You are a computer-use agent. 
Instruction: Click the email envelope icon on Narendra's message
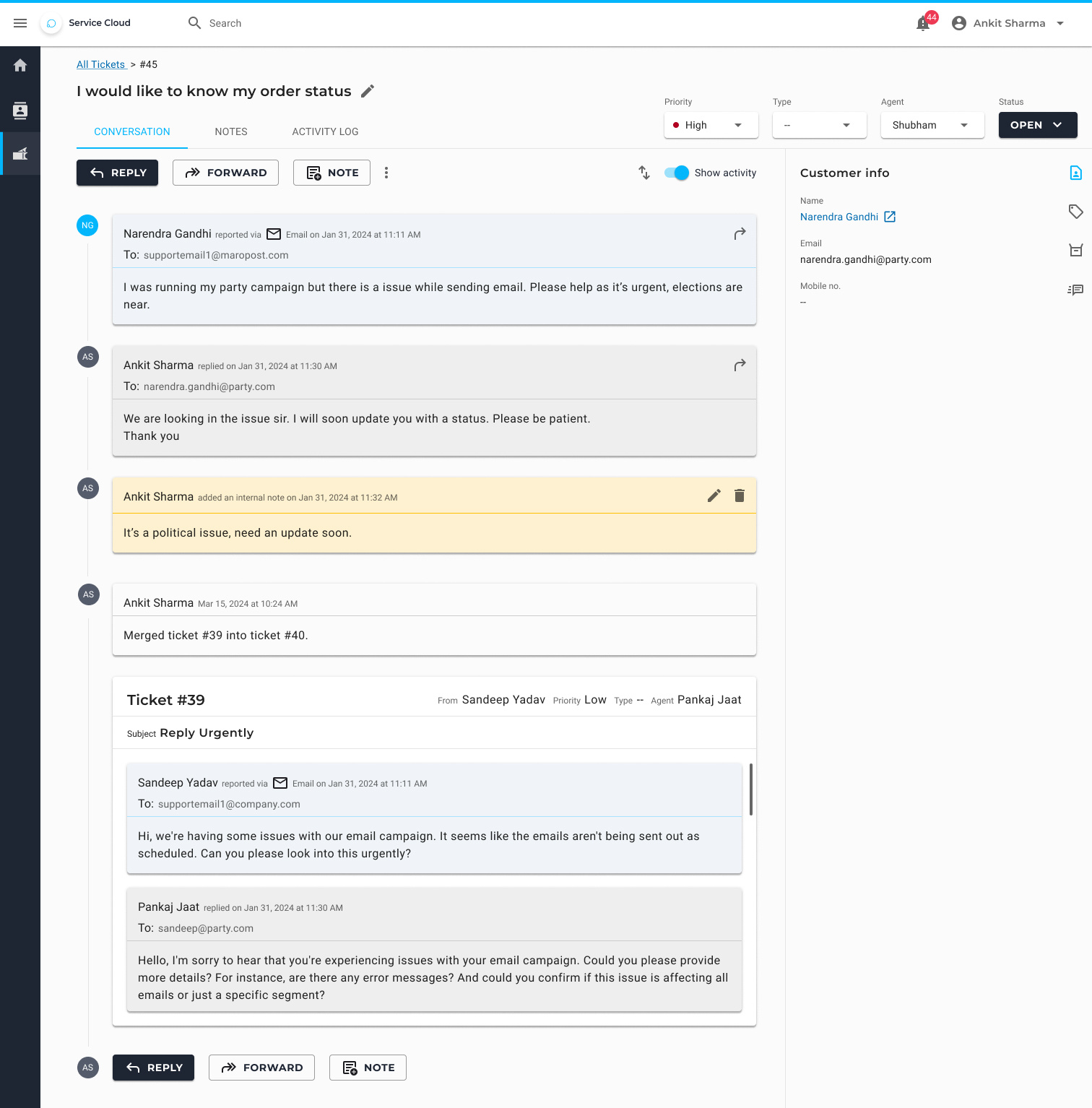[x=274, y=234]
